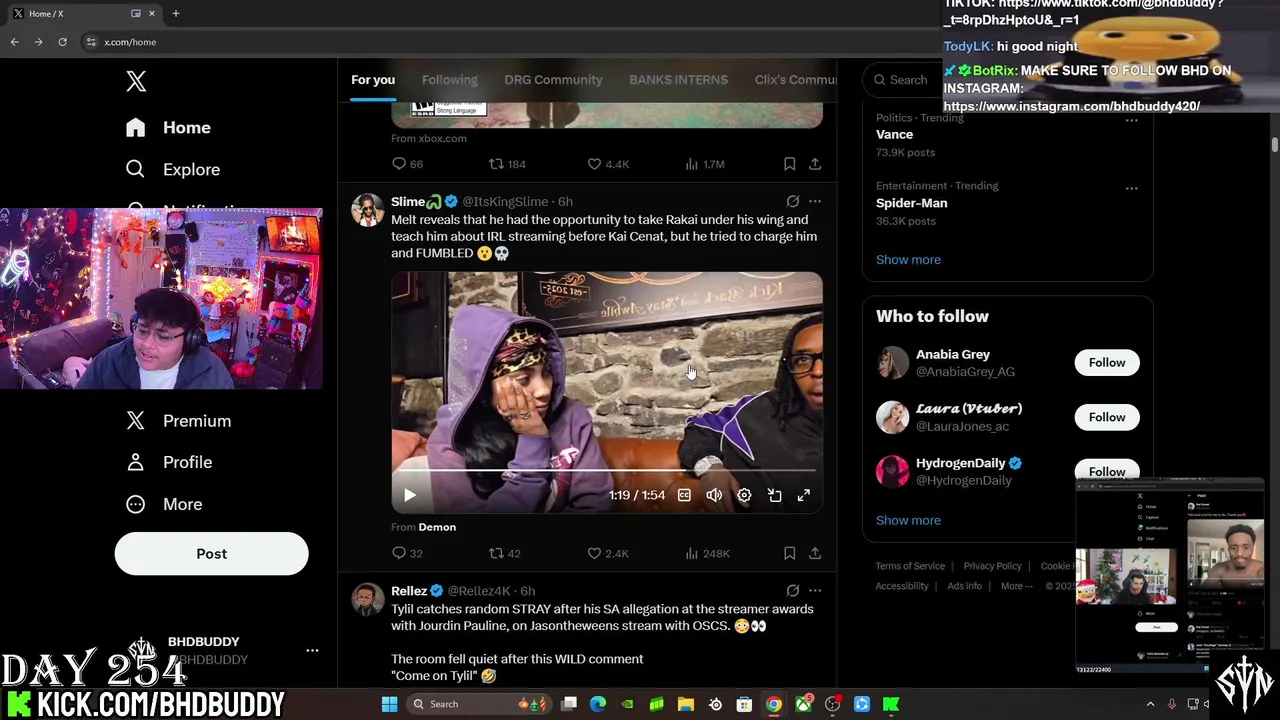Reload the browser page

click(62, 42)
